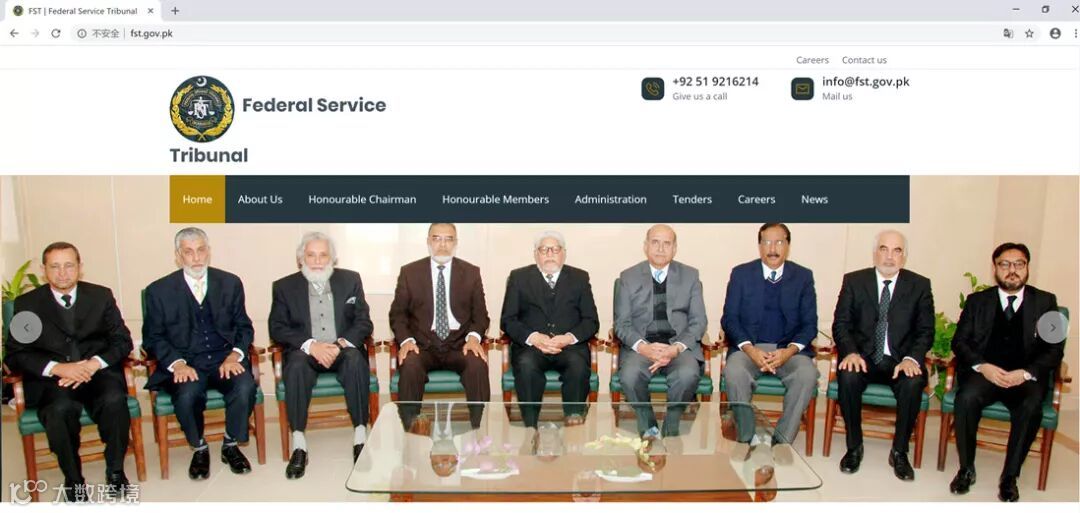Bookmark this page with star icon
Image resolution: width=1080 pixels, height=513 pixels.
[x=1029, y=33]
